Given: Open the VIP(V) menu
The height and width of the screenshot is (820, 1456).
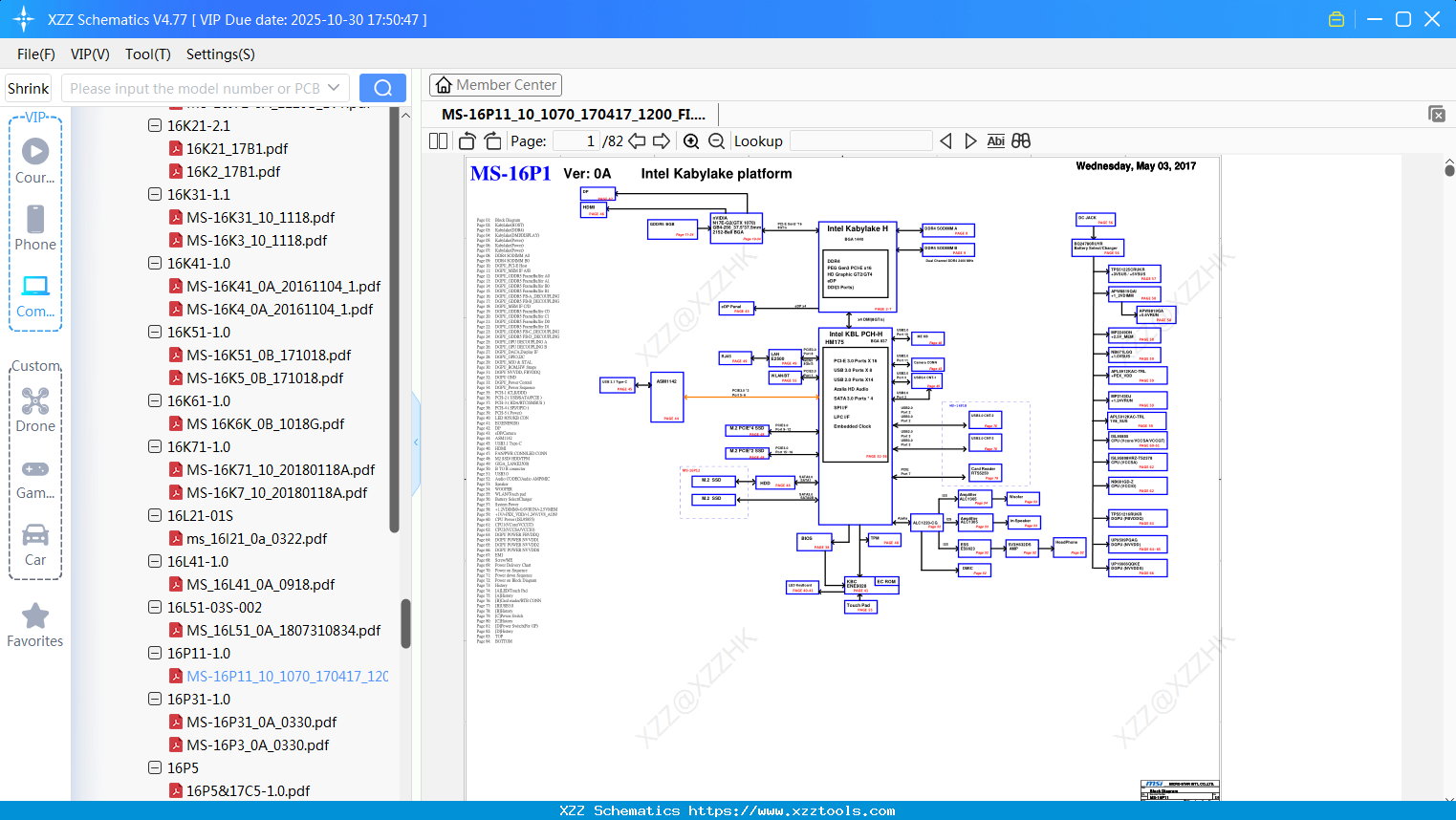Looking at the screenshot, I should pyautogui.click(x=90, y=54).
